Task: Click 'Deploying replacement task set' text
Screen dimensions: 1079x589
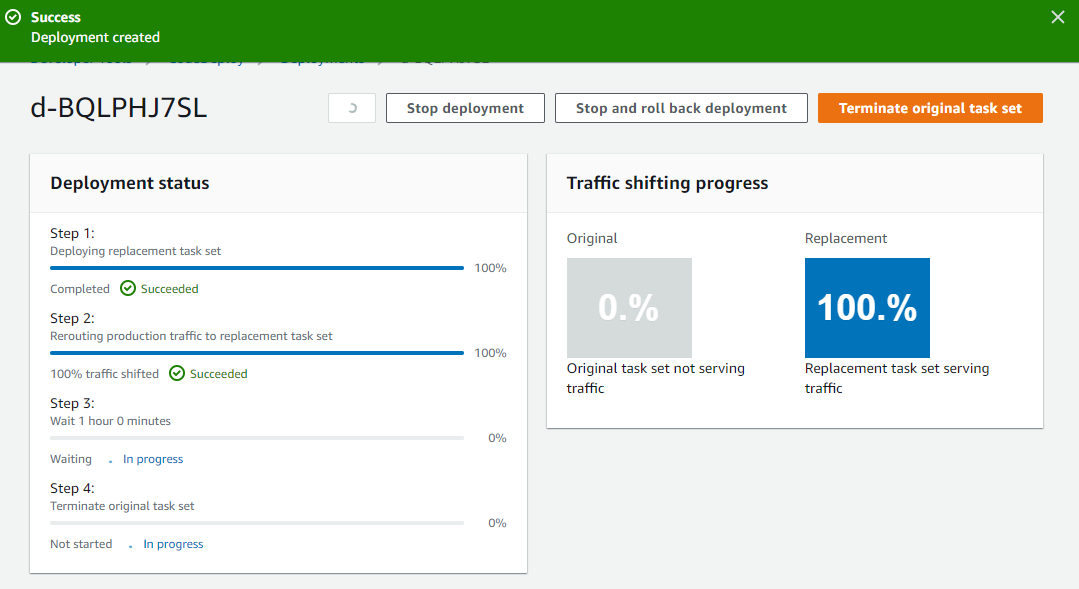Action: pyautogui.click(x=136, y=251)
